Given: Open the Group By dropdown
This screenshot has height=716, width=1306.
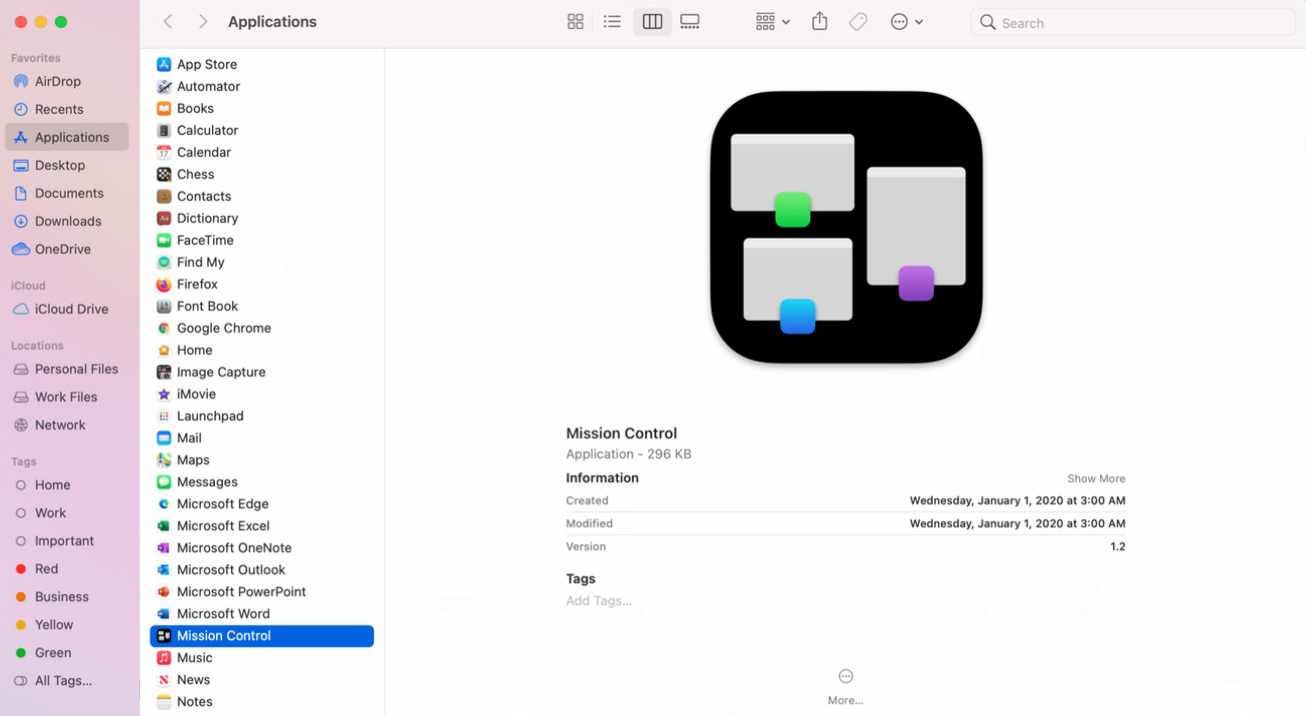Looking at the screenshot, I should click(772, 22).
